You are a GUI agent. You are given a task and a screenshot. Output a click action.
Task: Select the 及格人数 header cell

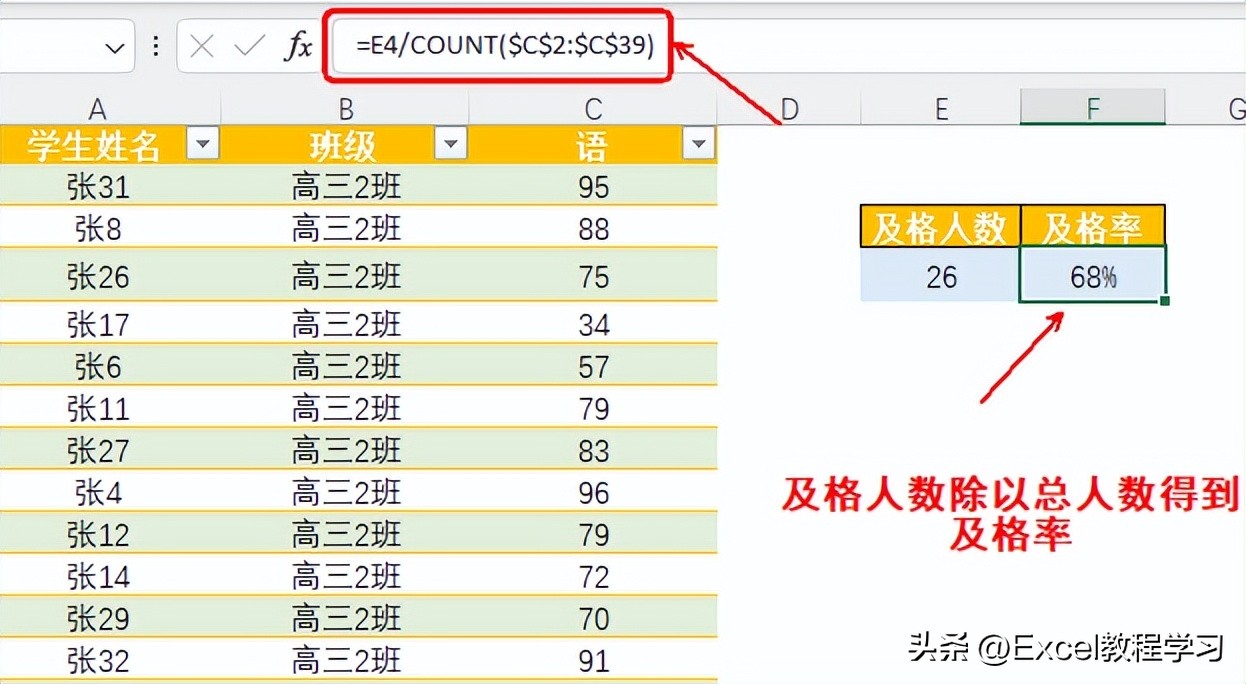click(940, 227)
